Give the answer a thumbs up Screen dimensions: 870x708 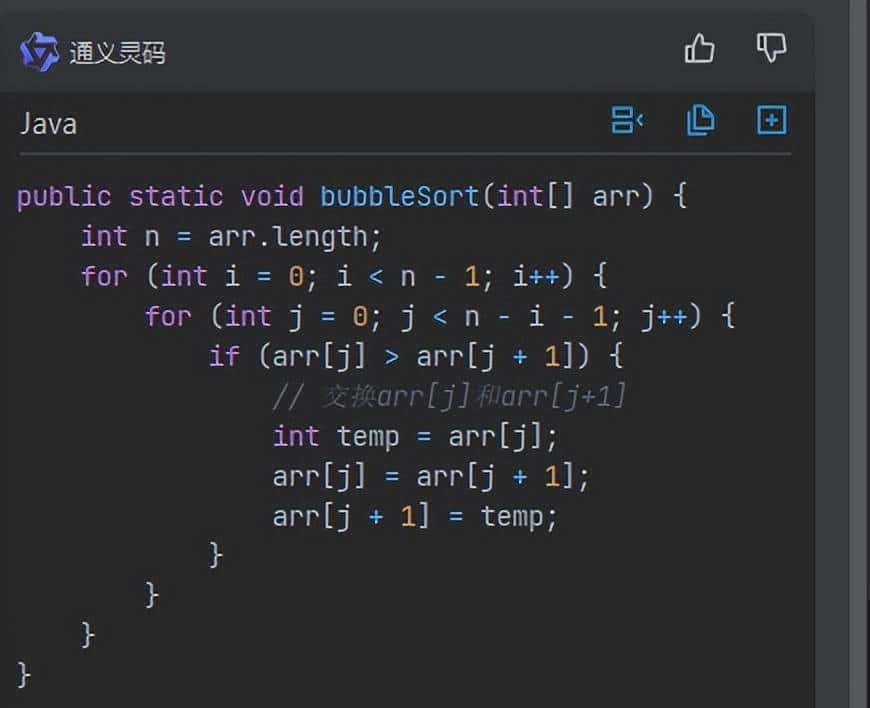699,48
